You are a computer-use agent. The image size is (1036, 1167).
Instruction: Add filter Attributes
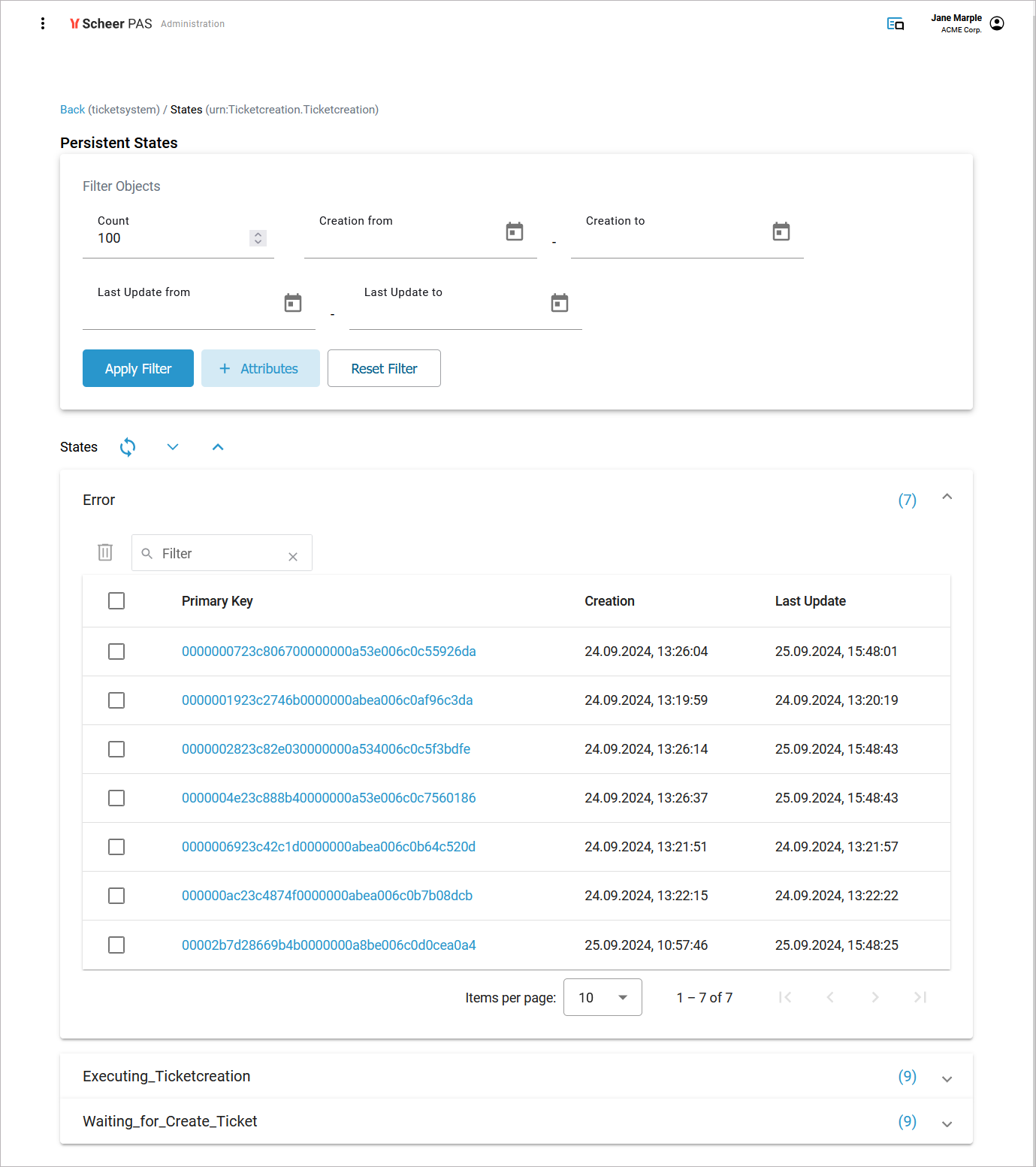click(261, 368)
